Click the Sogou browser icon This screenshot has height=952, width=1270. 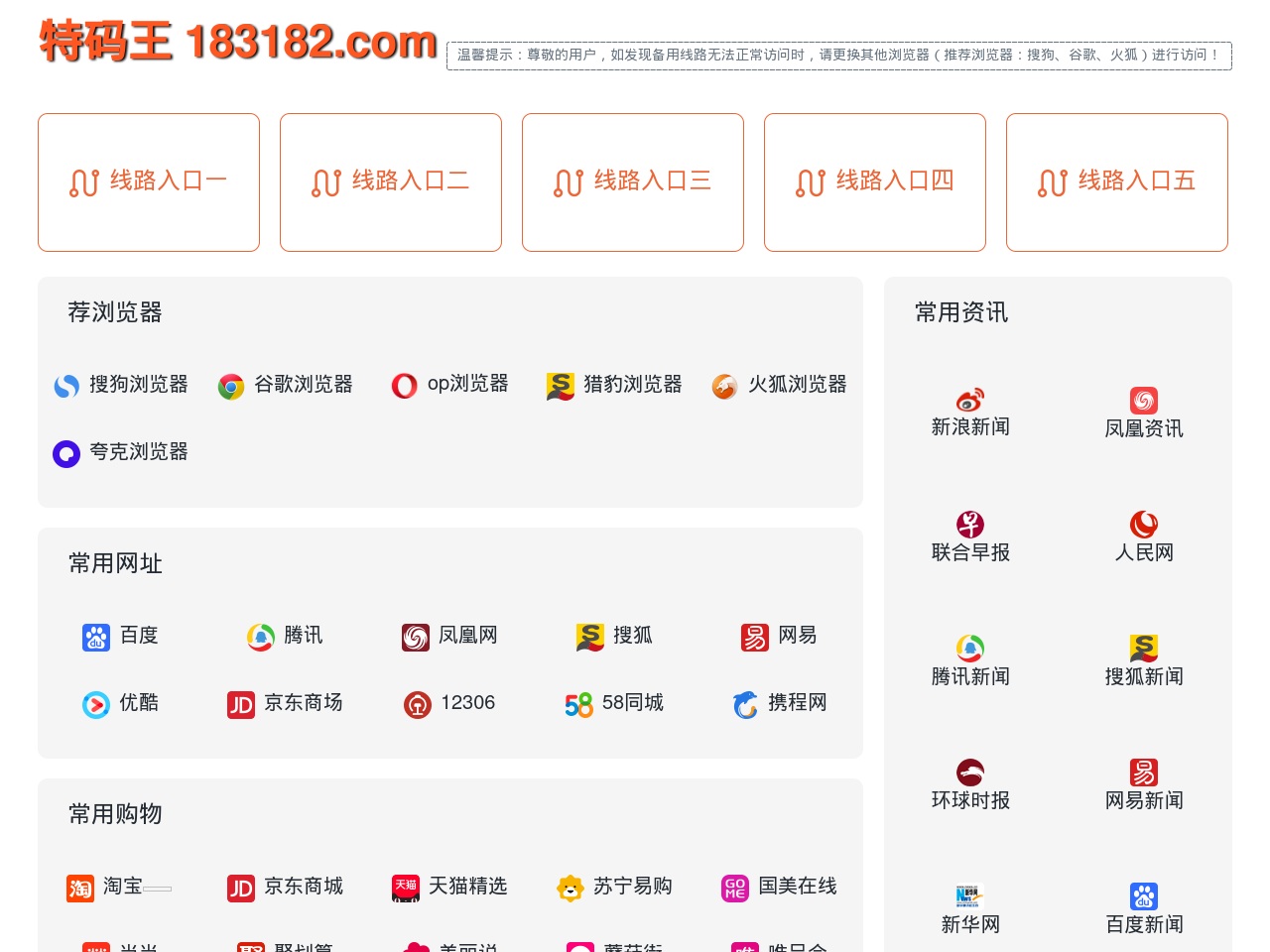66,386
